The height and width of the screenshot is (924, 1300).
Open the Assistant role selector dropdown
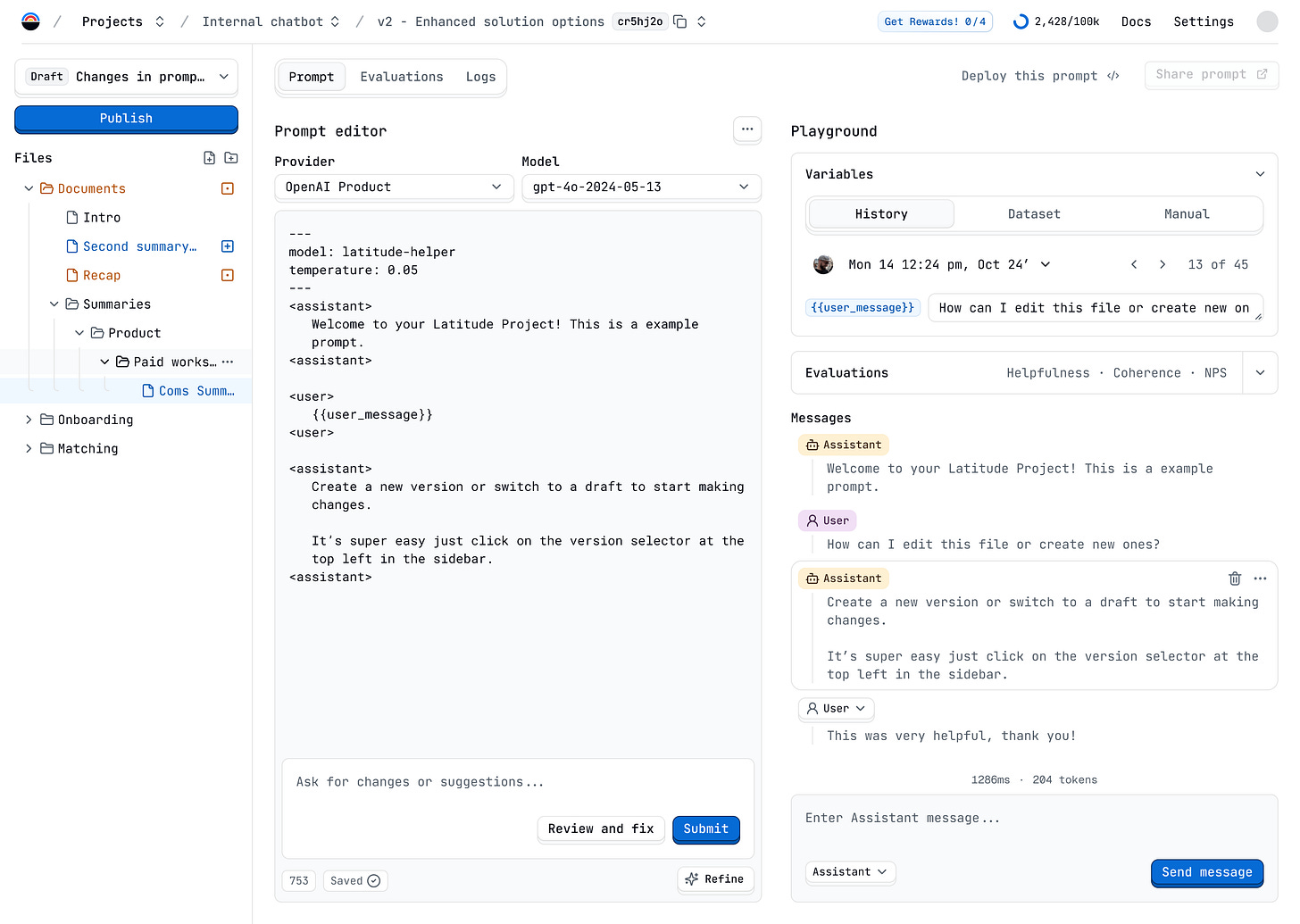(850, 872)
